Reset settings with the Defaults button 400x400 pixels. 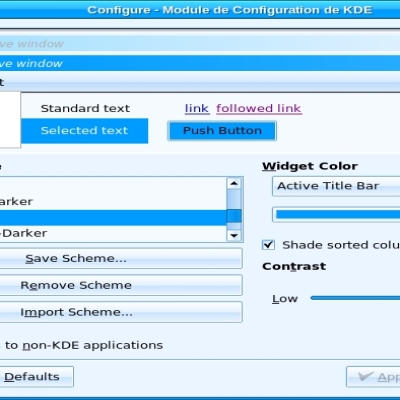pos(36,377)
